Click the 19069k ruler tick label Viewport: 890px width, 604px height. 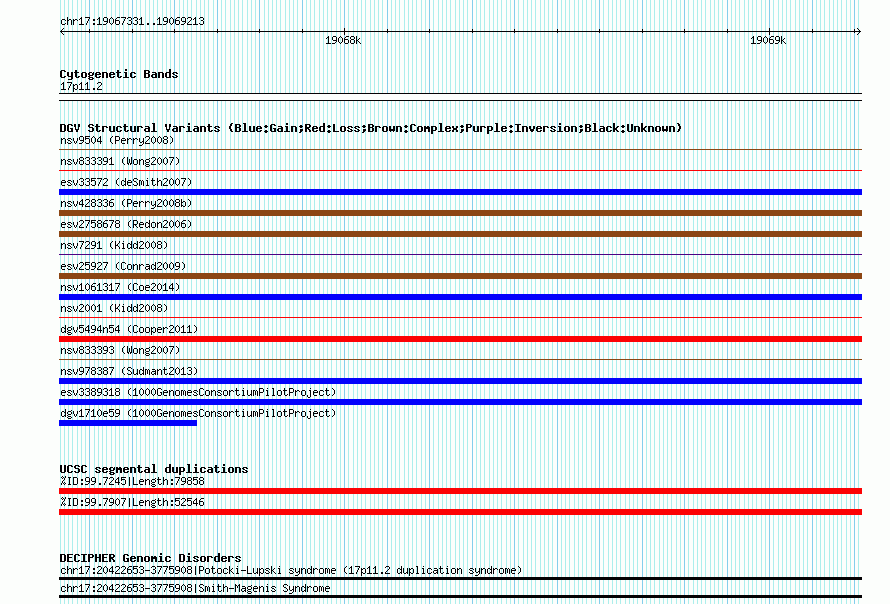coord(768,40)
